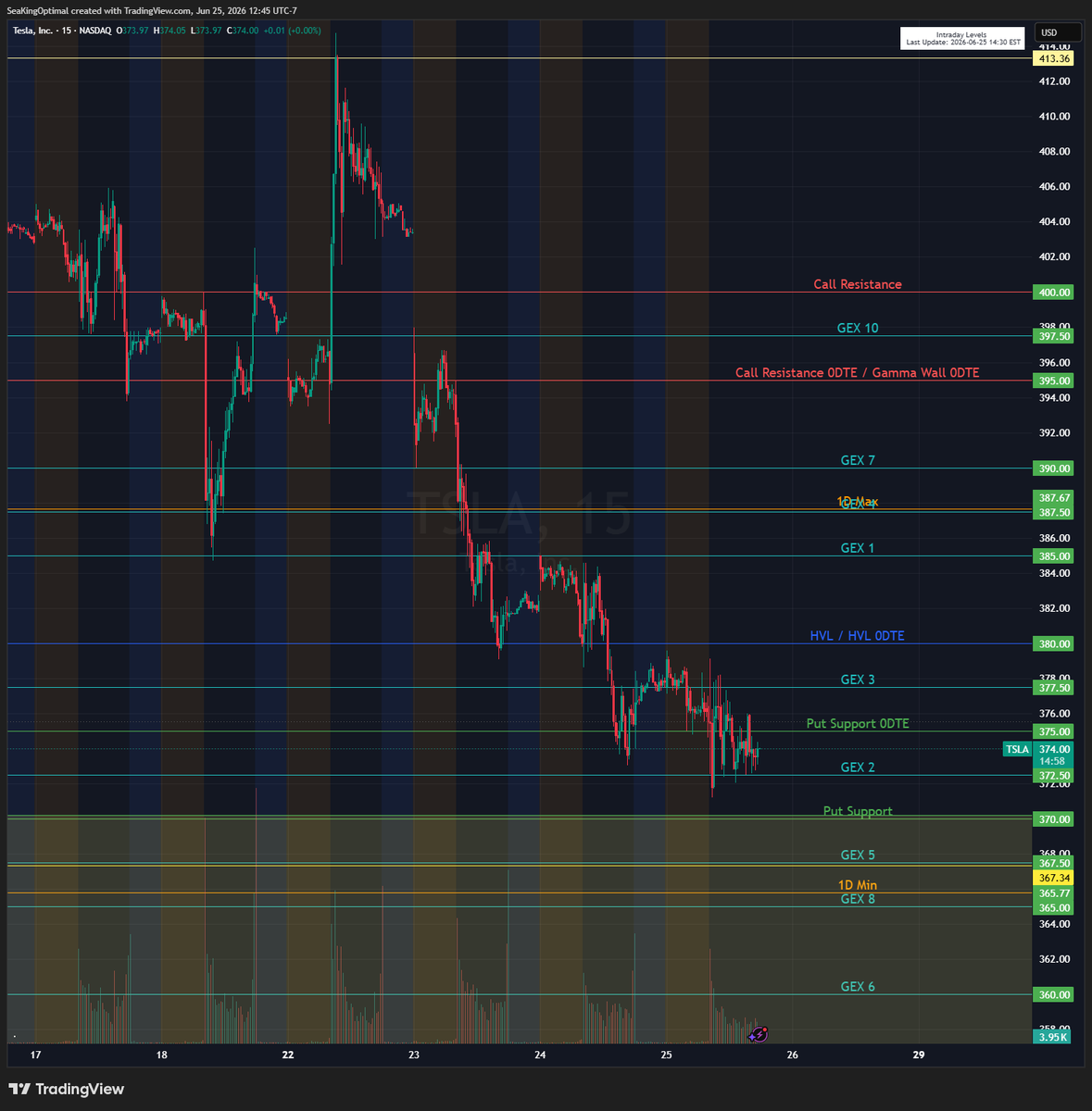The height and width of the screenshot is (1111, 1092).
Task: Select the GEX 2 level label
Action: coord(858,768)
